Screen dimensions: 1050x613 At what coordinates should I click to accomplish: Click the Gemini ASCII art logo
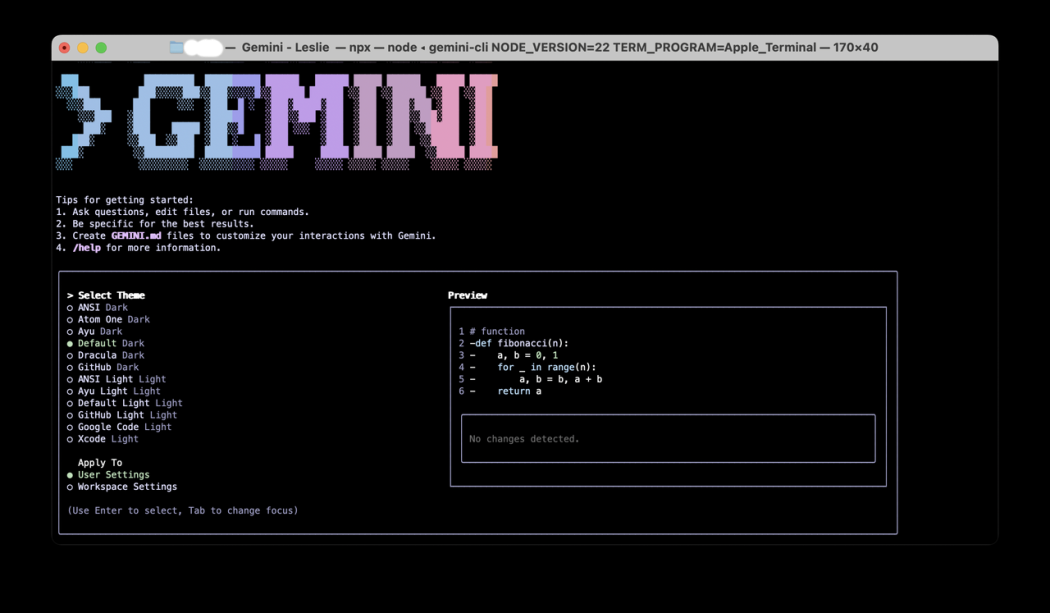277,118
